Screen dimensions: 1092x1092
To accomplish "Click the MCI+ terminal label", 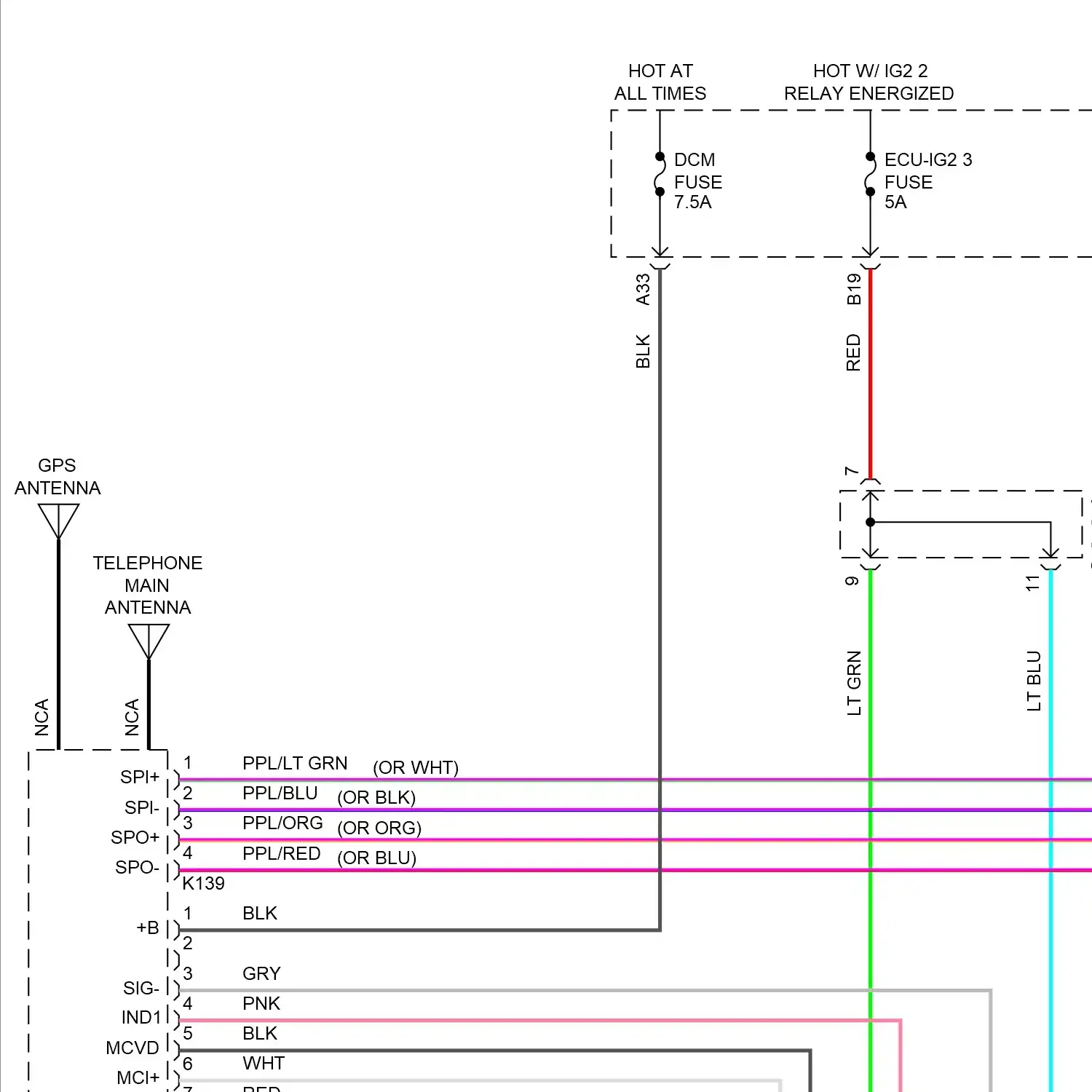I will coord(138,1077).
